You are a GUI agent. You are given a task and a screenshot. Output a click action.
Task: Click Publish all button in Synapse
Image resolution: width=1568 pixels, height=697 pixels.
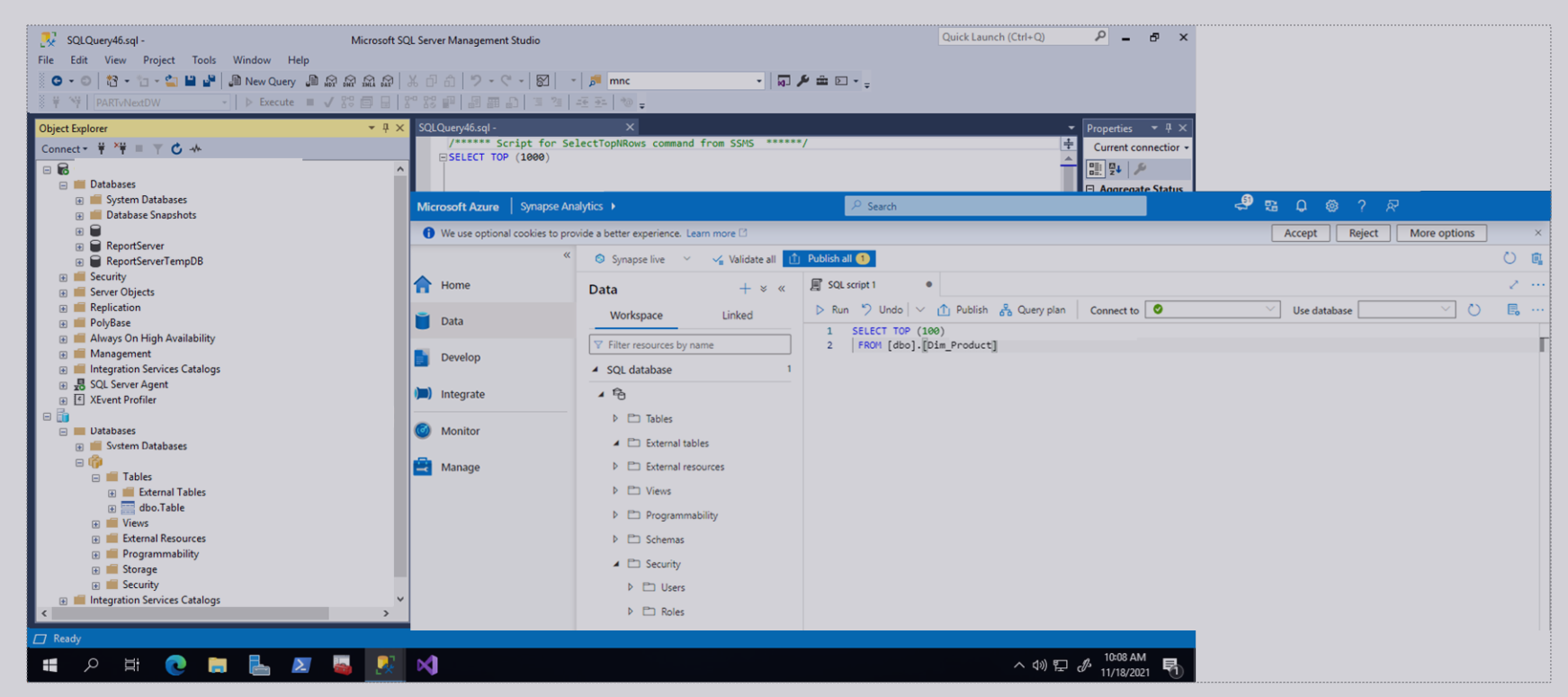coord(829,259)
